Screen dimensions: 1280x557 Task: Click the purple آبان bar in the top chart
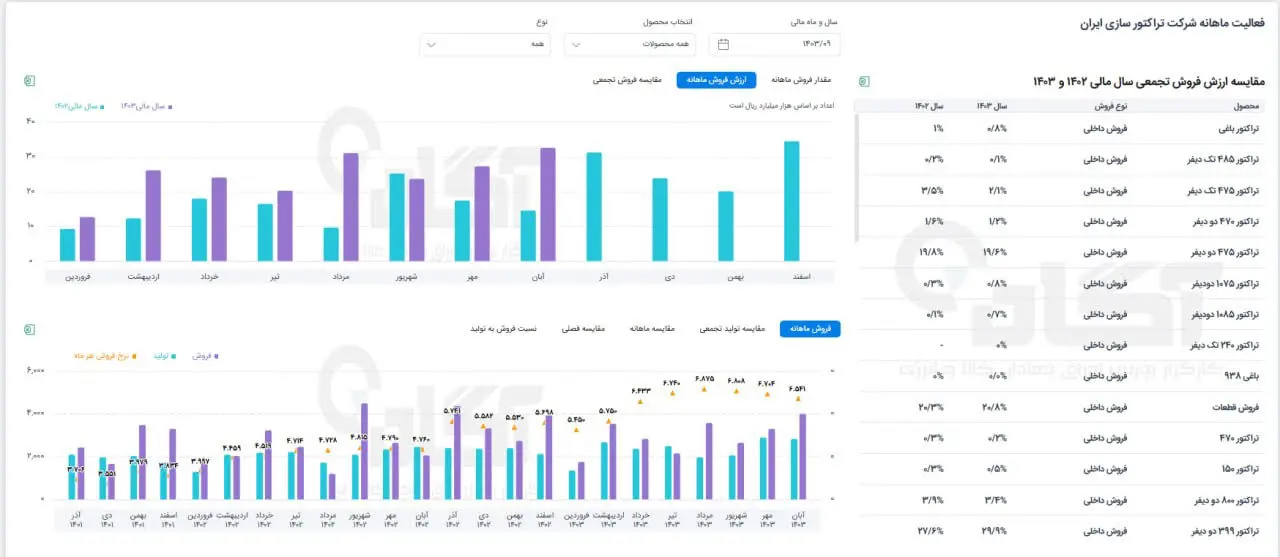click(548, 204)
